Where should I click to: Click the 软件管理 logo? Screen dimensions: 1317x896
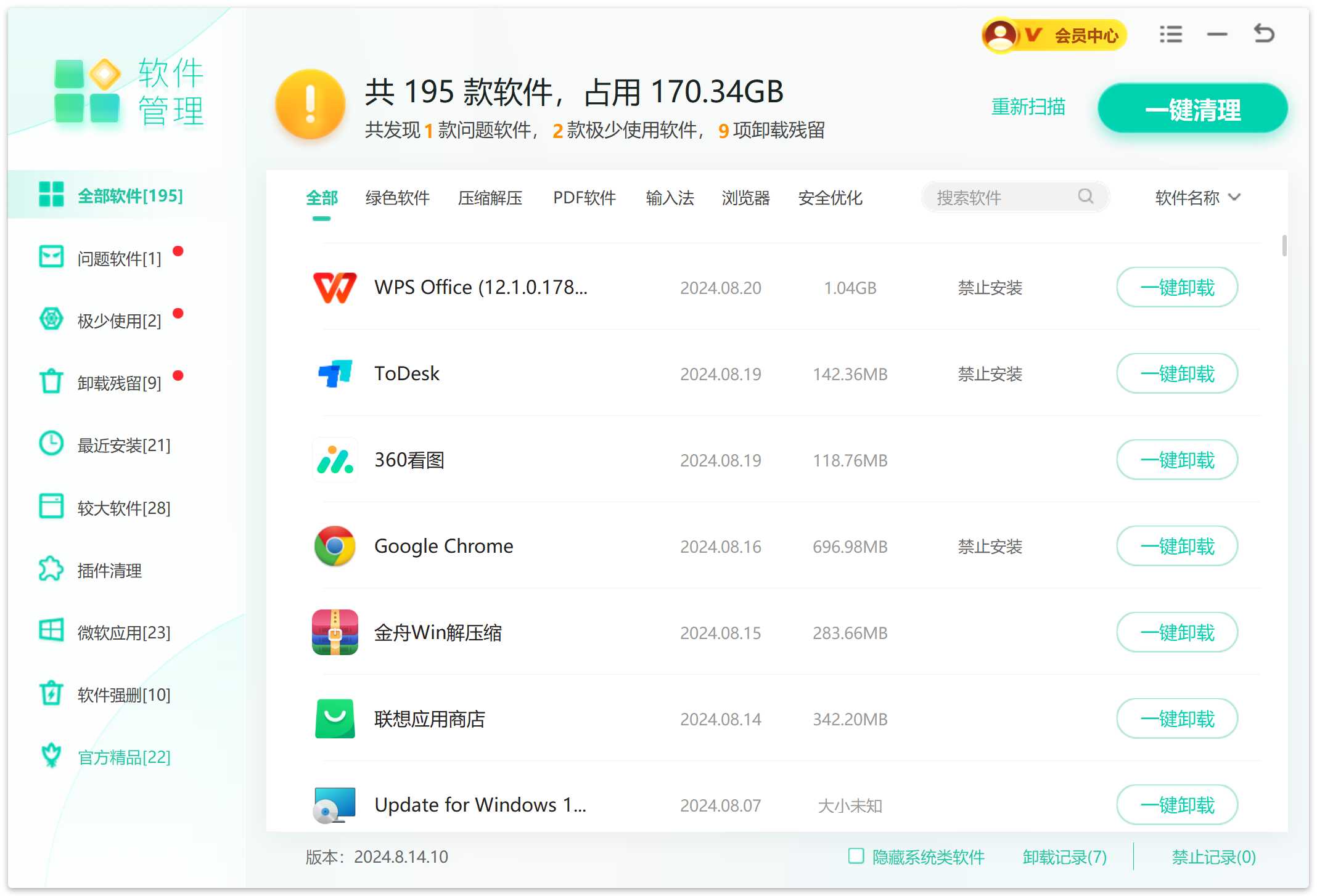pyautogui.click(x=129, y=92)
